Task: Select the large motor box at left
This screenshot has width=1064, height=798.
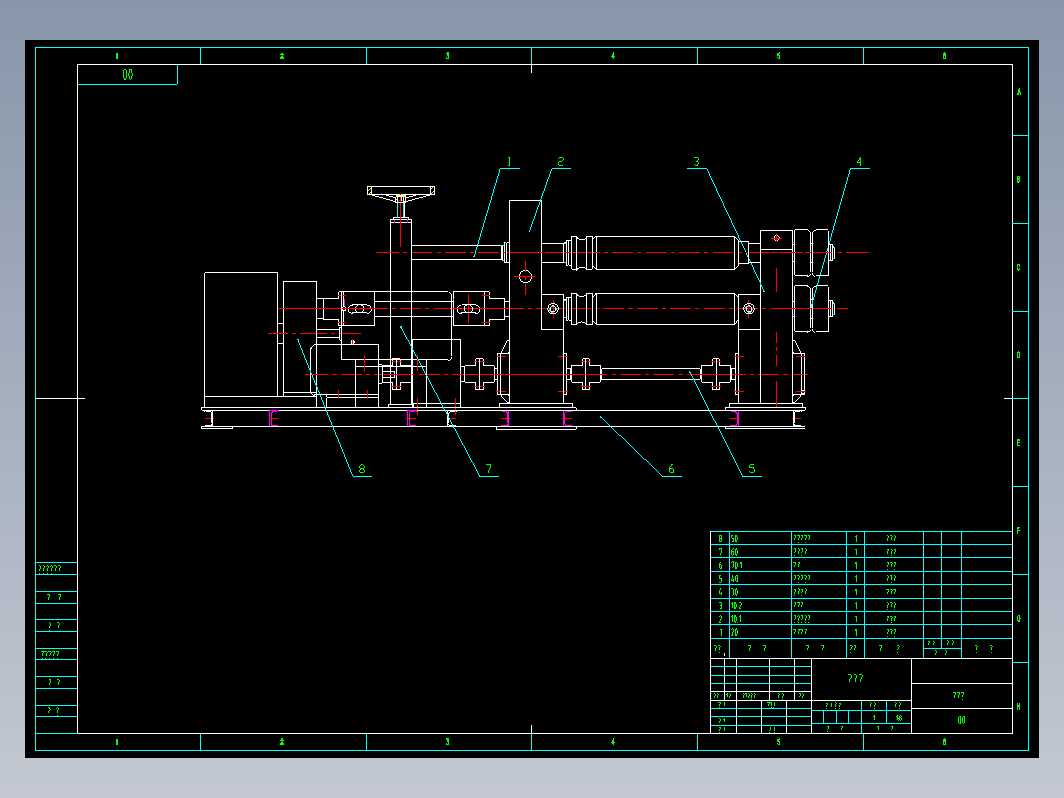Action: pos(241,335)
